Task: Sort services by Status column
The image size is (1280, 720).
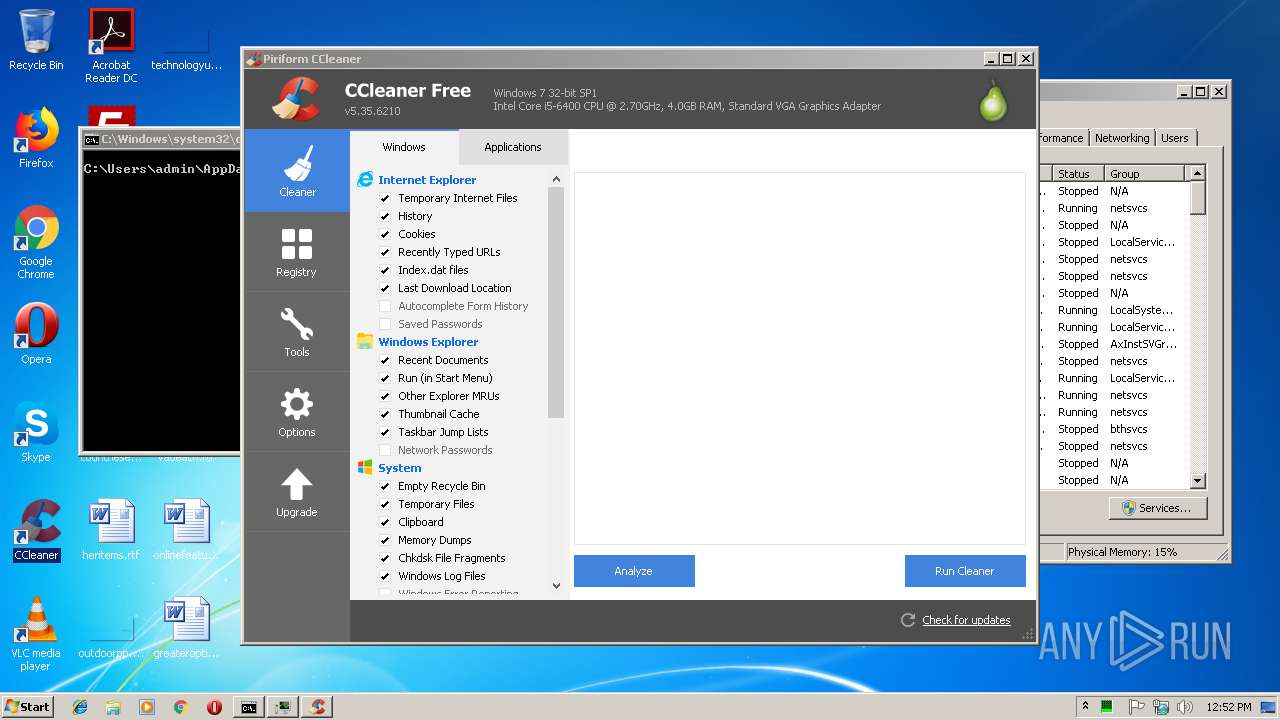Action: 1078,173
